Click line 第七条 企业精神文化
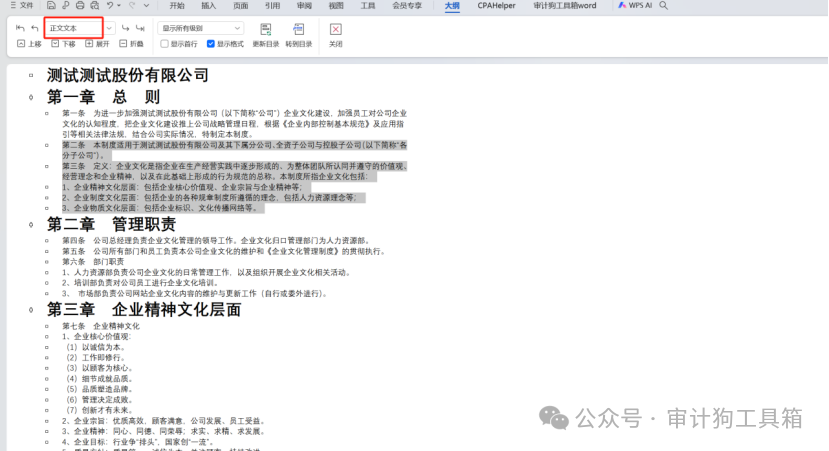 point(101,326)
